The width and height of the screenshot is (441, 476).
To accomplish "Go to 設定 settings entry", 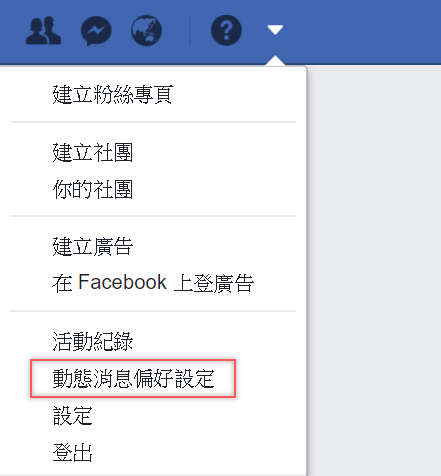I will pos(72,416).
